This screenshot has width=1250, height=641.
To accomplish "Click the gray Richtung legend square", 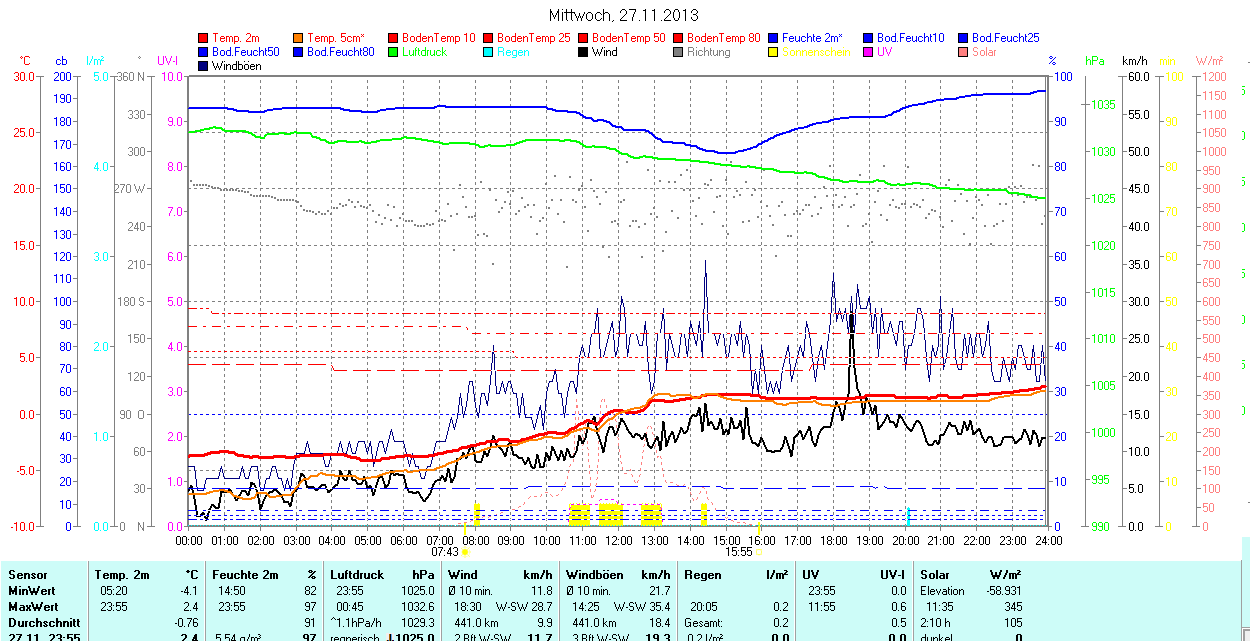I will point(679,52).
